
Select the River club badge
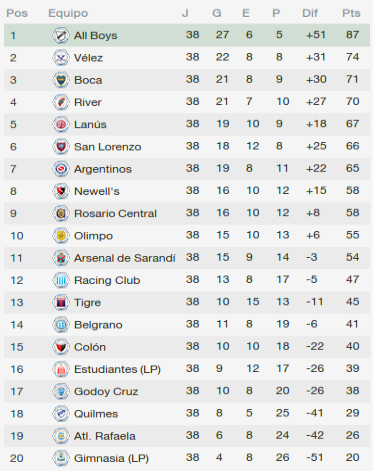(61, 102)
